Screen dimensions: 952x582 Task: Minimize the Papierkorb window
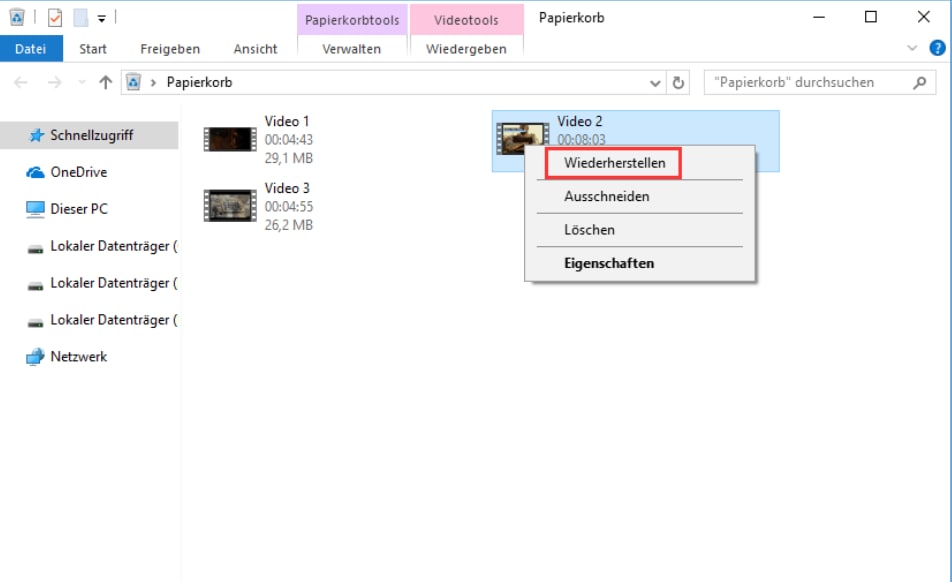[x=819, y=17]
